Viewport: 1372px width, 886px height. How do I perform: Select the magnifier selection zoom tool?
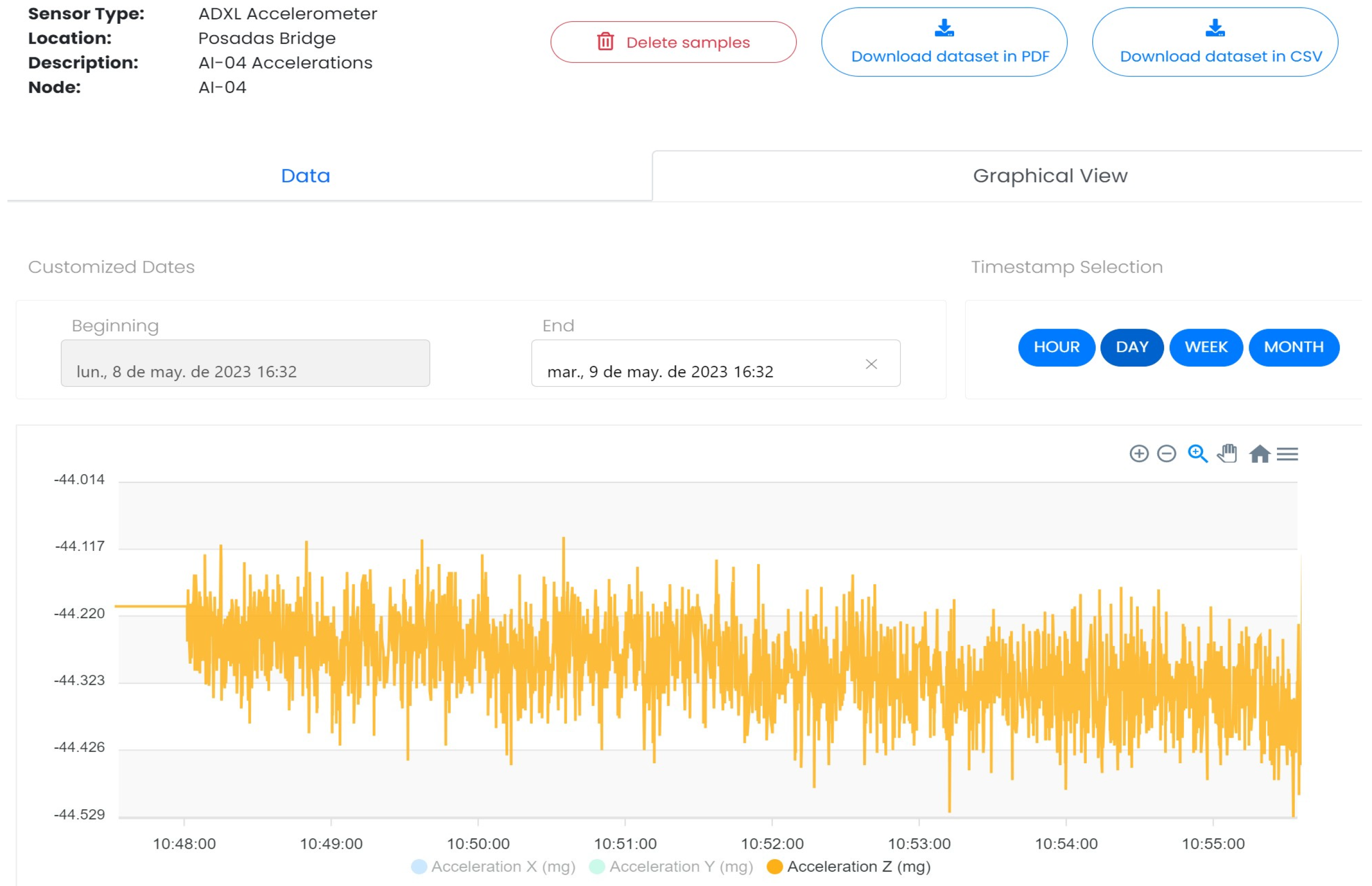click(1198, 453)
